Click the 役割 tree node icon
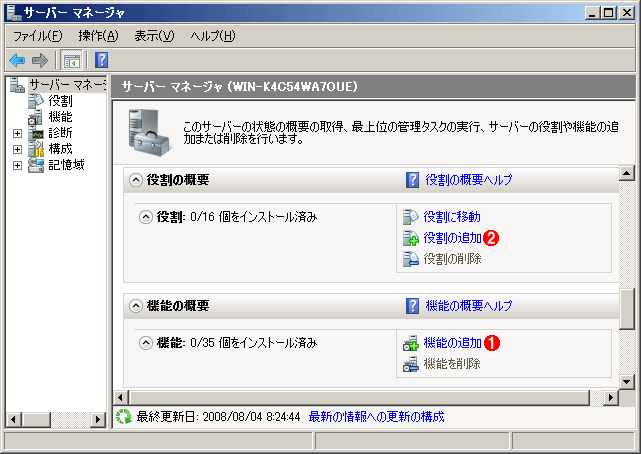The height and width of the screenshot is (454, 641). coord(36,101)
